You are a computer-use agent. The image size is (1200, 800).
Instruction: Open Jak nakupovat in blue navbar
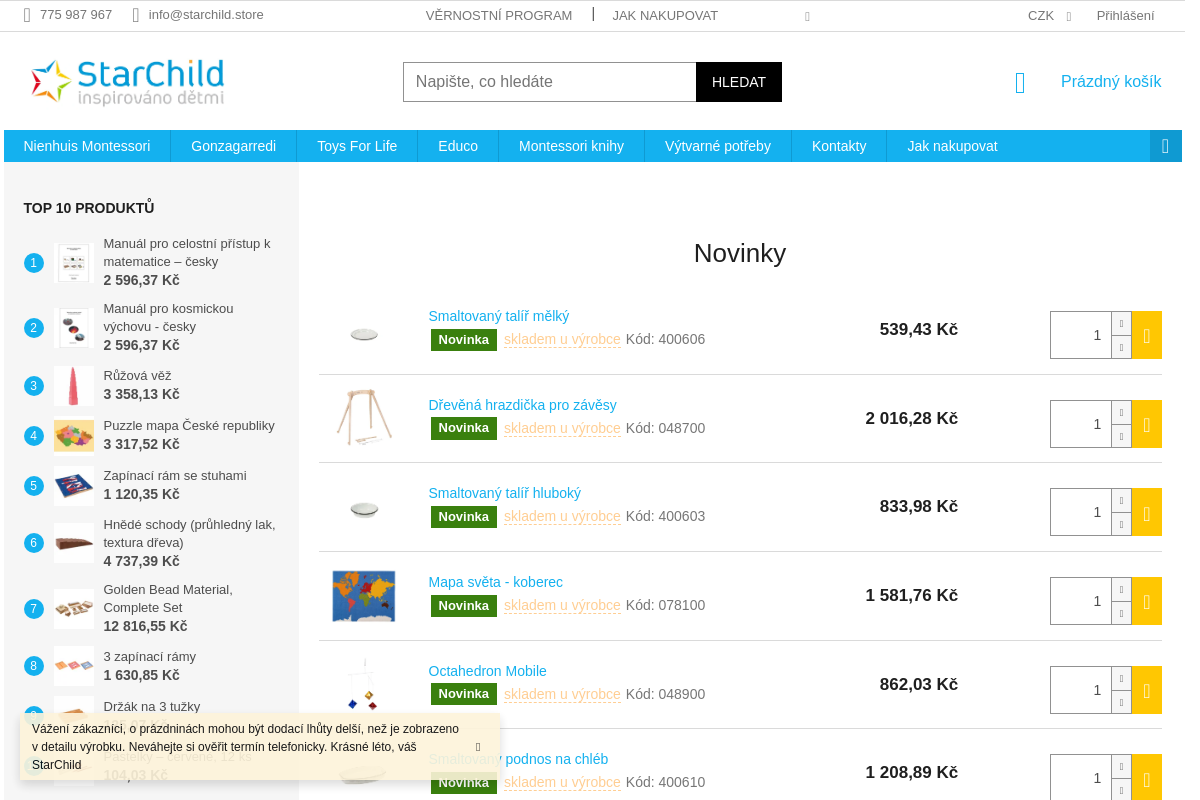click(952, 146)
